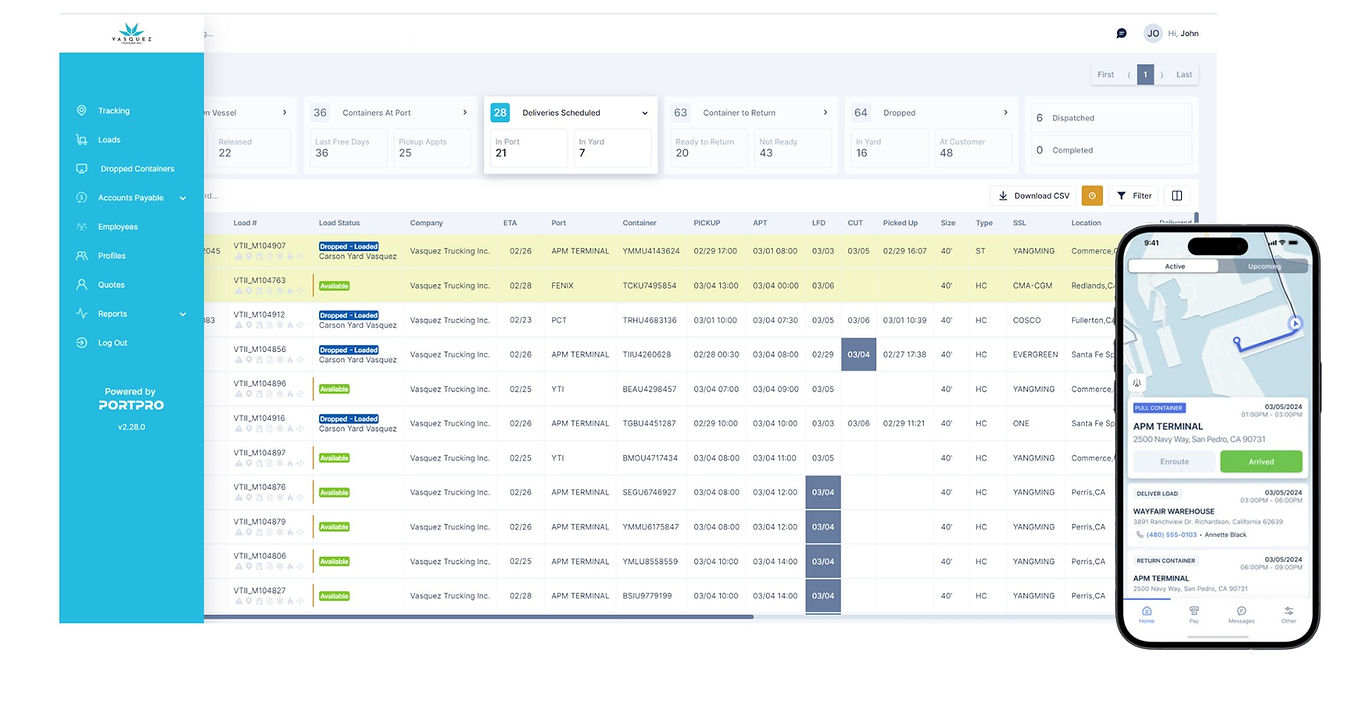
Task: Select the Last Free Days 36 tile
Action: 348,148
